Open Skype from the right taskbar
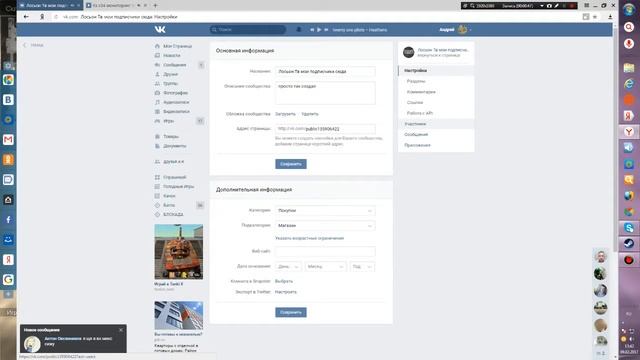Screen dimensions: 640x360 coord(629,227)
